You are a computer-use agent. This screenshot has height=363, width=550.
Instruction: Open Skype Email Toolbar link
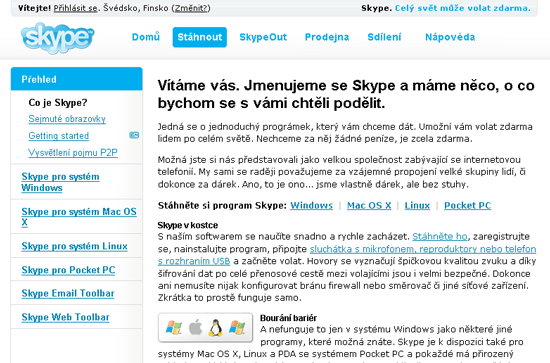[x=68, y=293]
